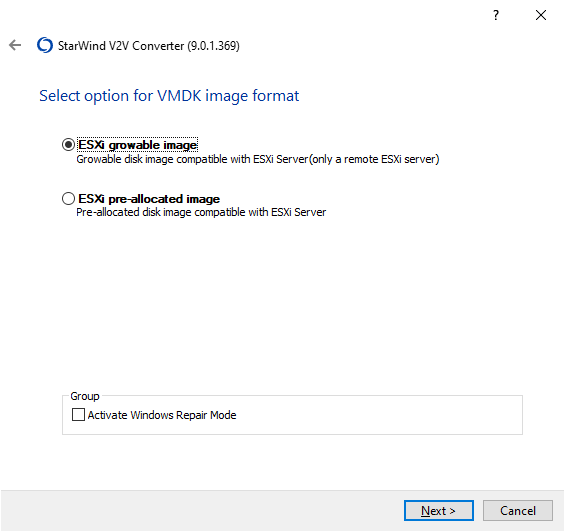Click the 'Select option for VMDK image format' heading
Screen dimensions: 565x532
tap(169, 96)
